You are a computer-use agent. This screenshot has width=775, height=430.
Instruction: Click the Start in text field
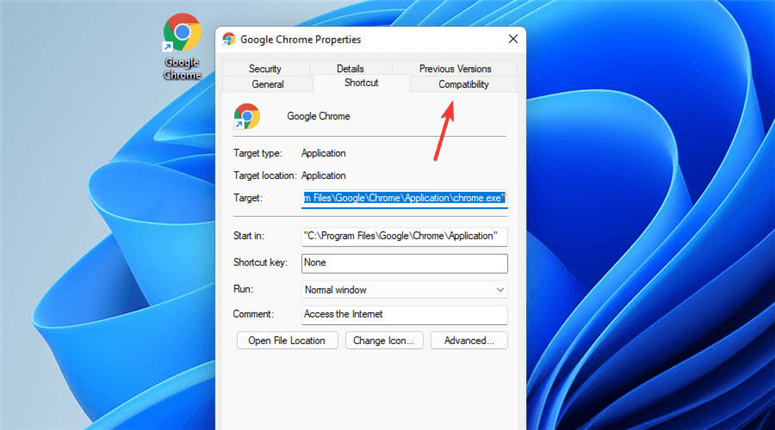point(404,236)
